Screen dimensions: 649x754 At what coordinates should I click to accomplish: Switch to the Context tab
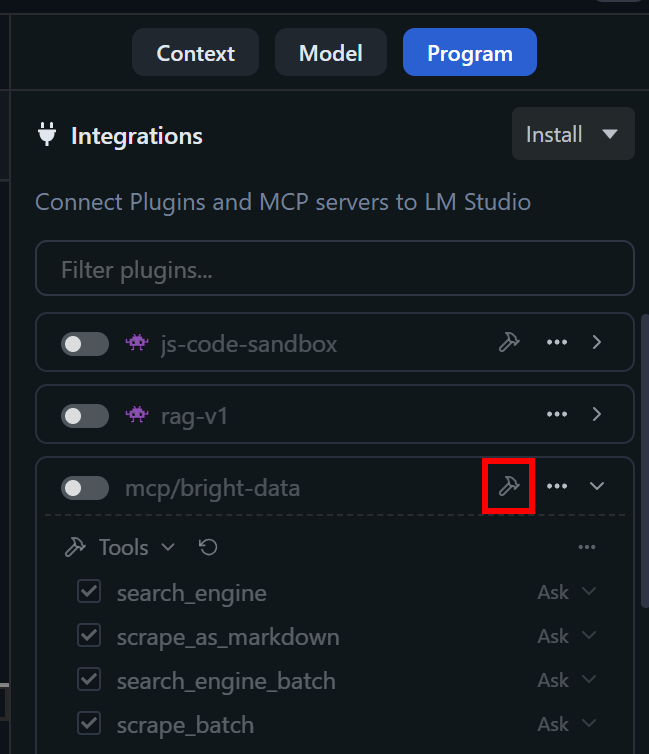coord(195,53)
